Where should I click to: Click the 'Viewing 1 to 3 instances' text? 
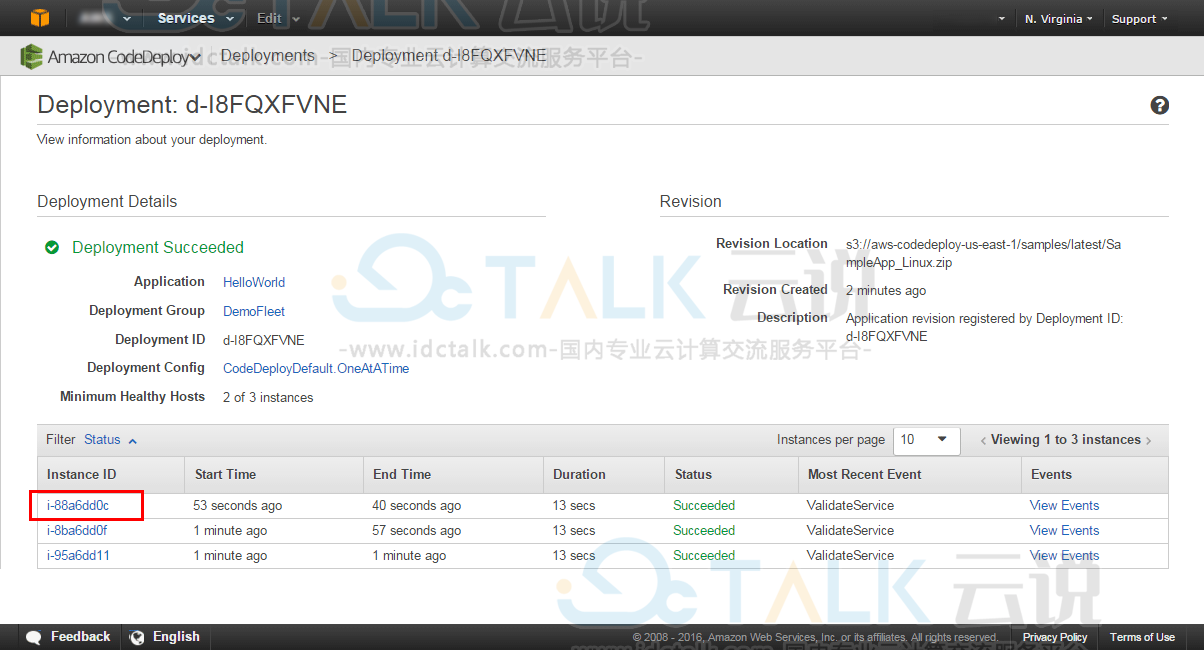click(1066, 440)
